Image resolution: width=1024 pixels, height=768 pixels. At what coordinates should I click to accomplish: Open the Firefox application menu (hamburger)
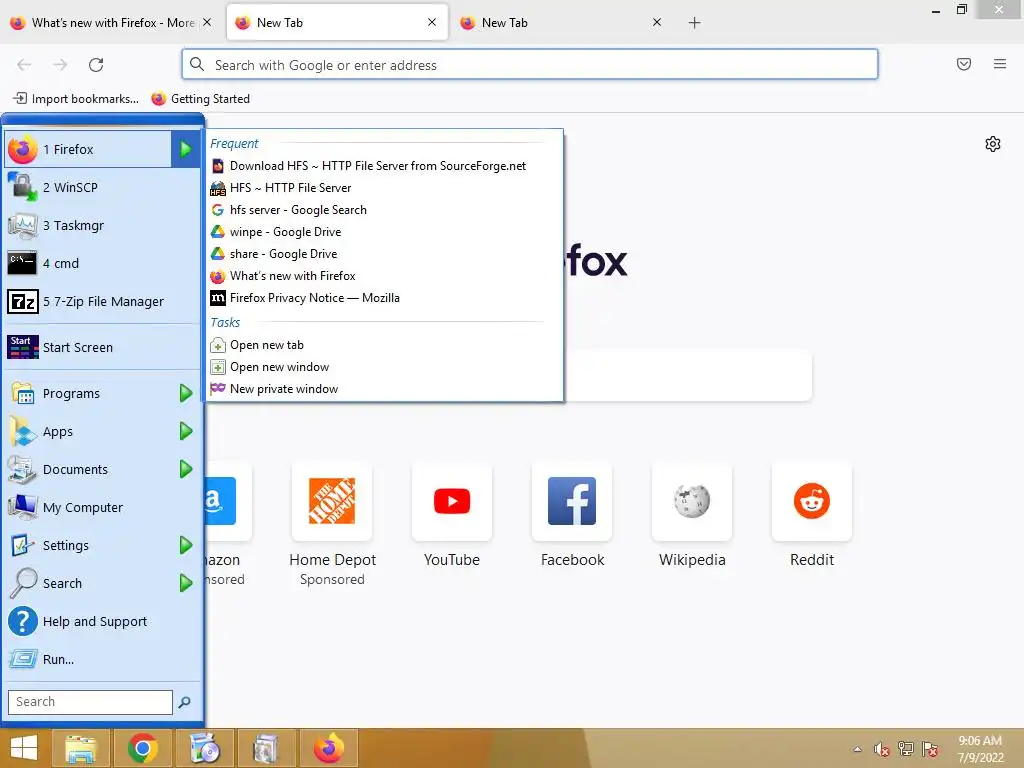click(x=1000, y=64)
